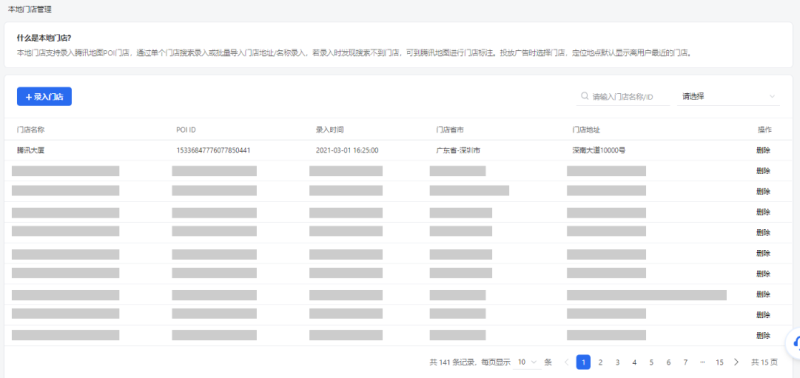
Task: Select pagination page 1
Action: coord(583,362)
